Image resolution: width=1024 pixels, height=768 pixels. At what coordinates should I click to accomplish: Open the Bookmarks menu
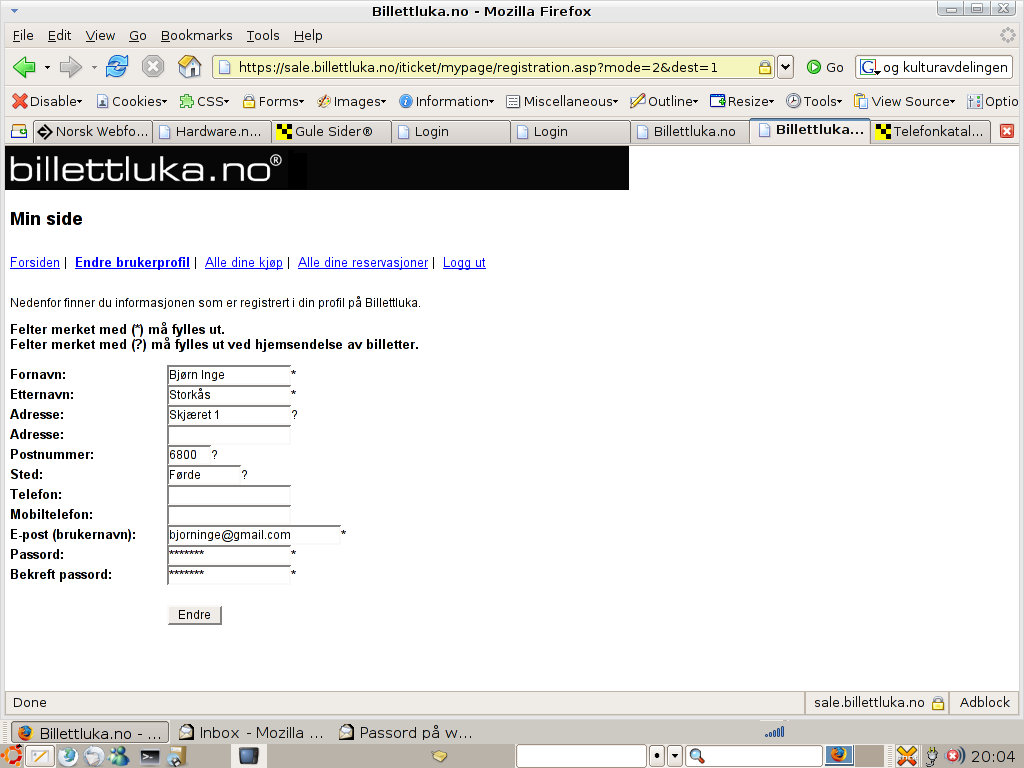[x=197, y=35]
